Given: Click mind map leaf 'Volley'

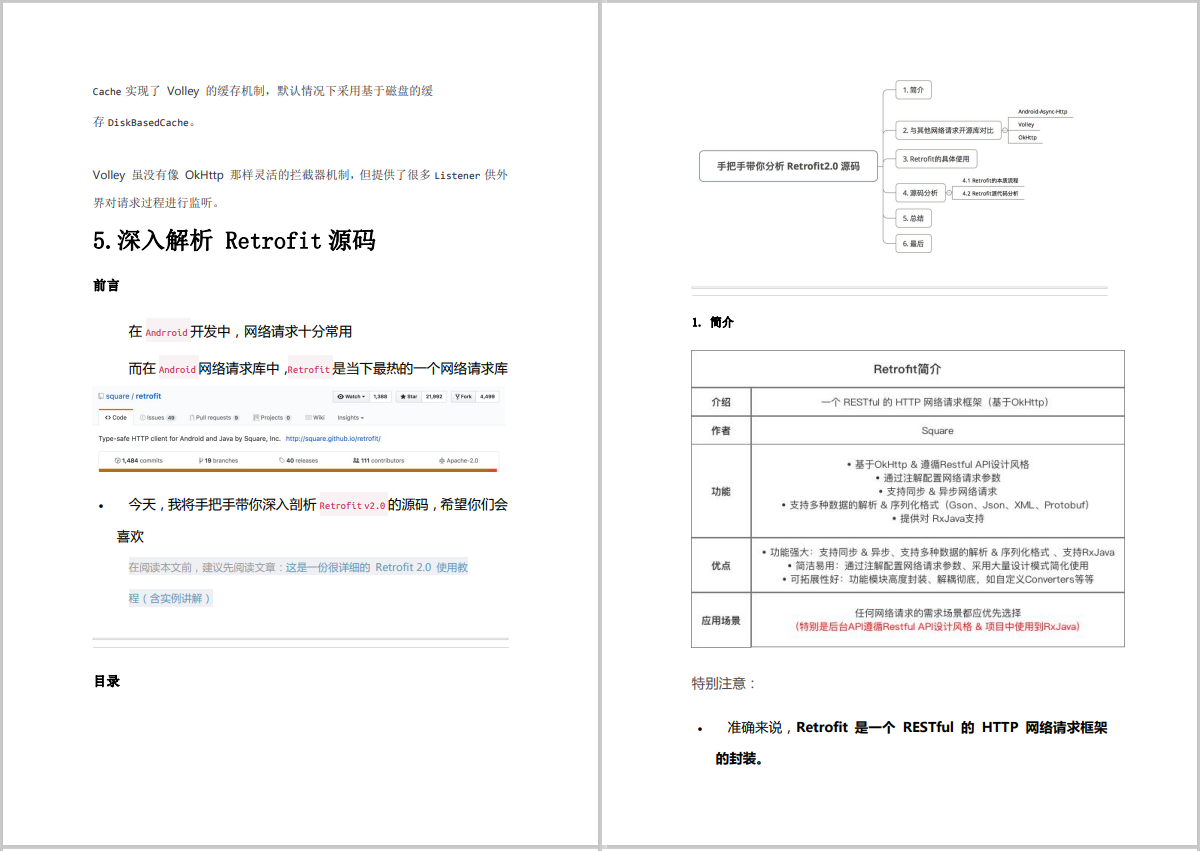Looking at the screenshot, I should [1026, 125].
